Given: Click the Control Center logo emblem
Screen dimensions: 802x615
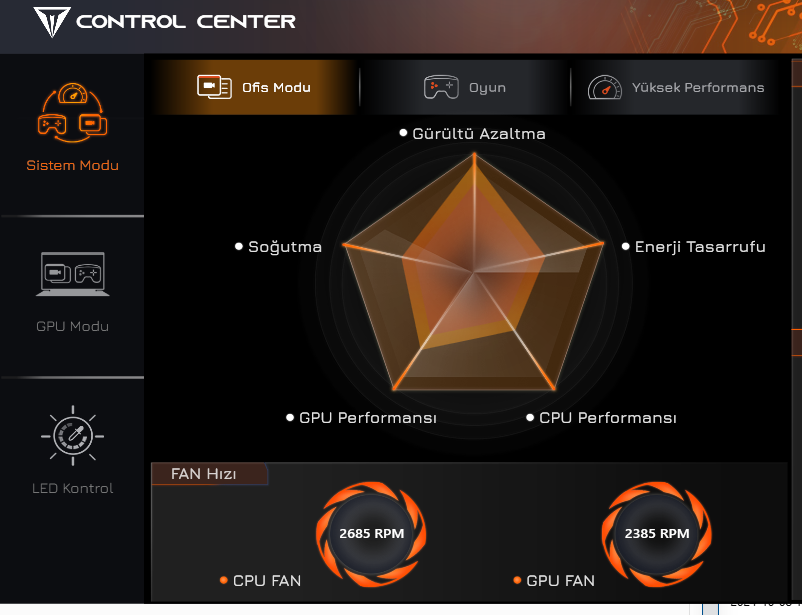Looking at the screenshot, I should pos(52,21).
